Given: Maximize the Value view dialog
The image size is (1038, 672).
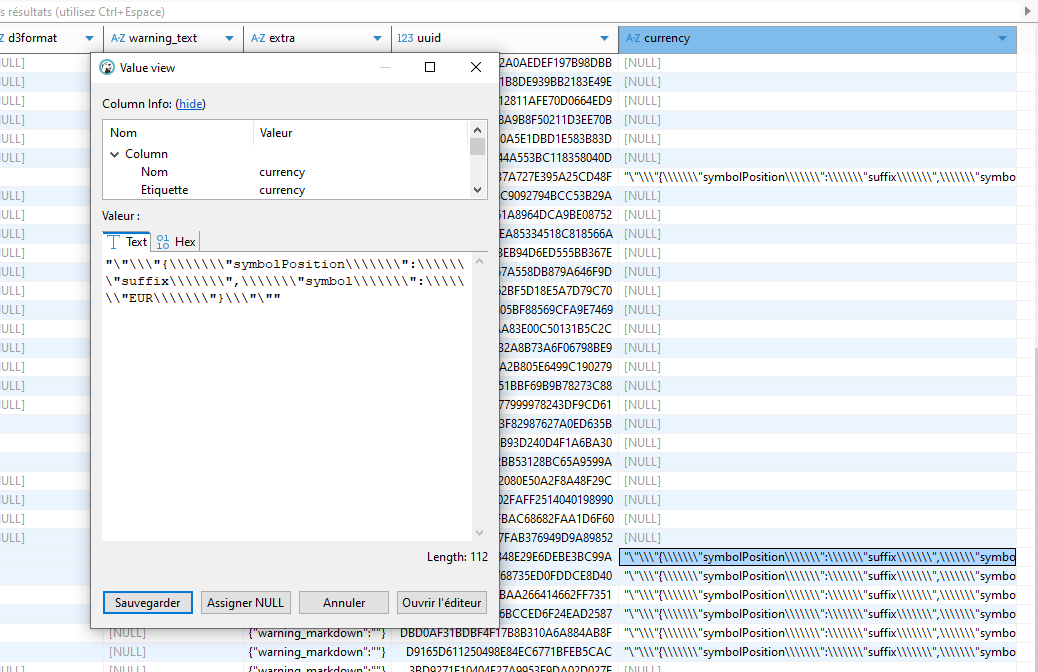Looking at the screenshot, I should click(430, 67).
